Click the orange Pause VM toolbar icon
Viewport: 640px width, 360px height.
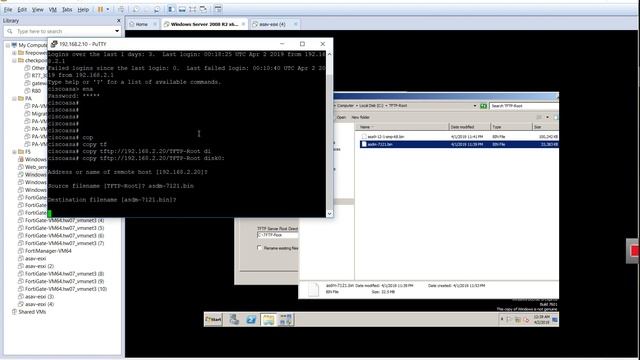tap(100, 9)
